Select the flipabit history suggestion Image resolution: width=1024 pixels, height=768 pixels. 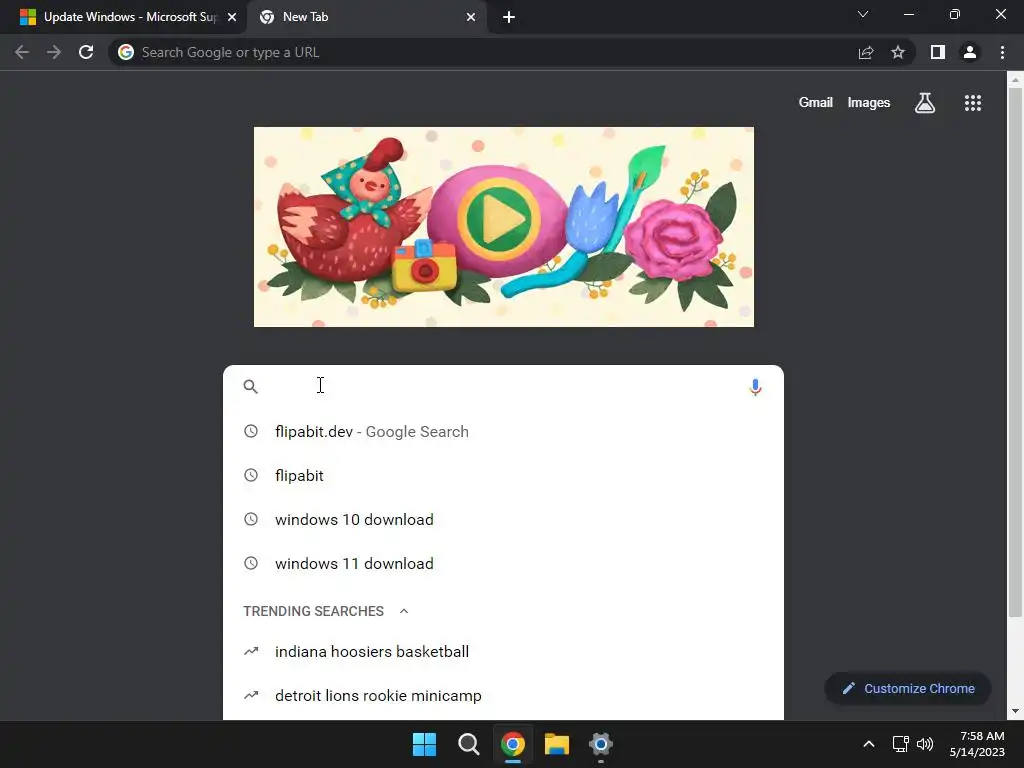coord(503,475)
